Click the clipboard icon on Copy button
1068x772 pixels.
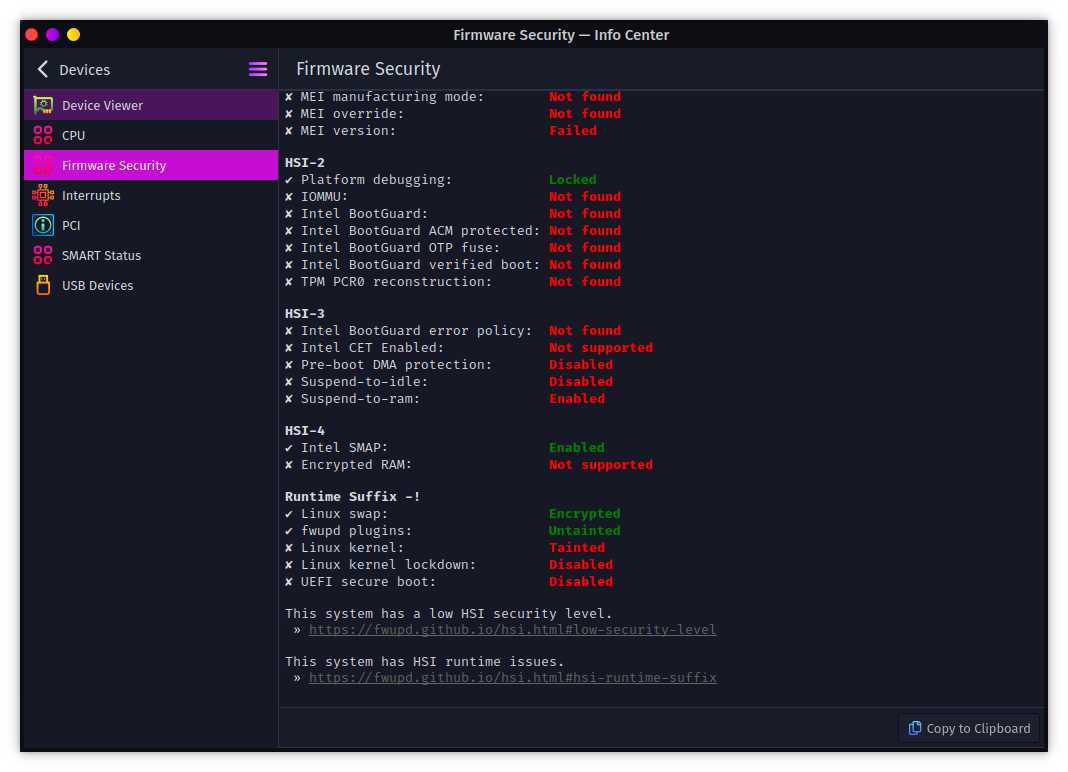coord(915,728)
